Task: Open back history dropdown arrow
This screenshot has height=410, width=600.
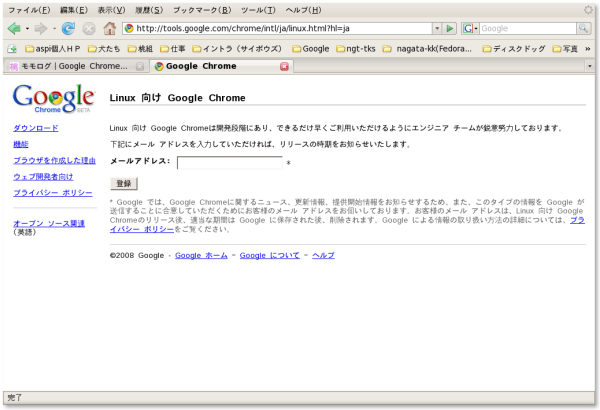Action: pyautogui.click(x=27, y=29)
